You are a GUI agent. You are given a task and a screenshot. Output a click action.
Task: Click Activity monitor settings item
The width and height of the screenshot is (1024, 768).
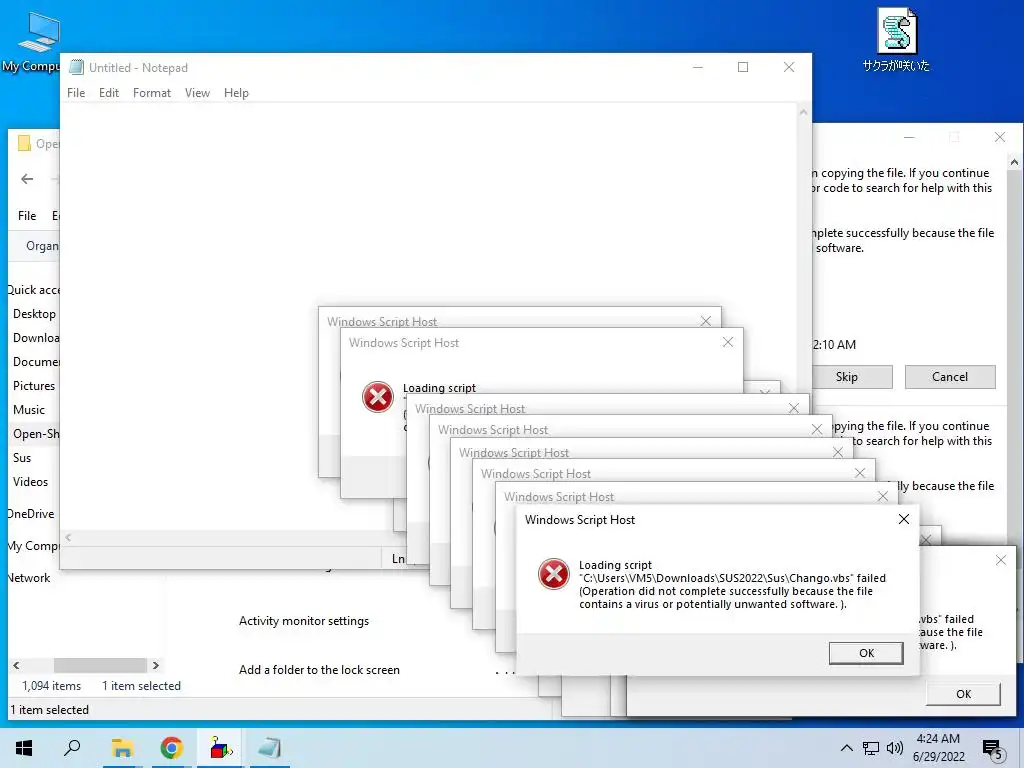[x=304, y=621]
